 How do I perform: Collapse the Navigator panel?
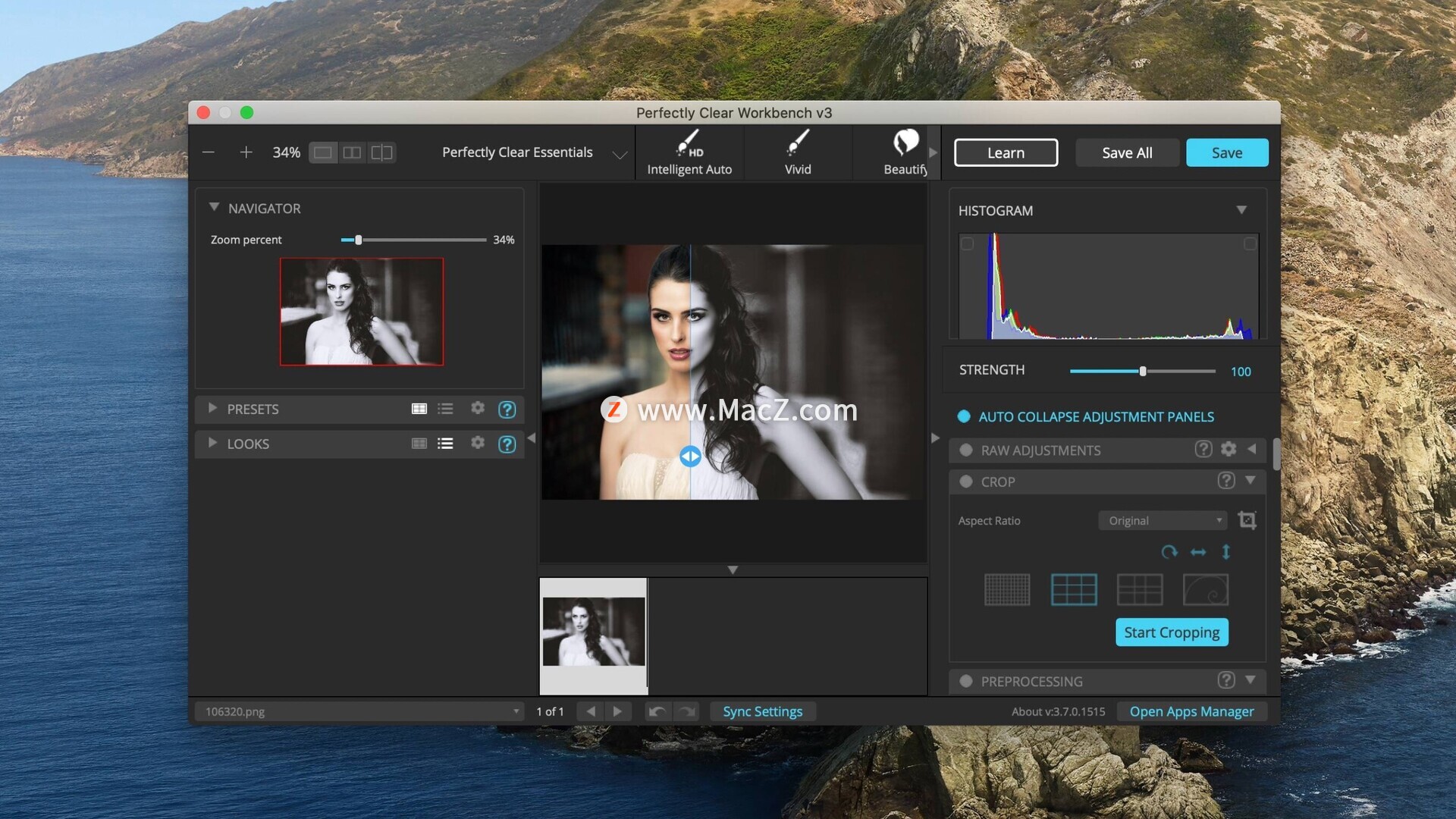(x=214, y=207)
